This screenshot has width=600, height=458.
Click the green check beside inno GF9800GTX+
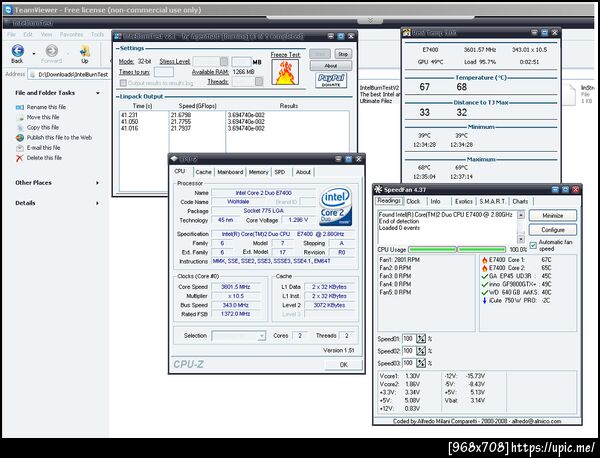coord(484,284)
